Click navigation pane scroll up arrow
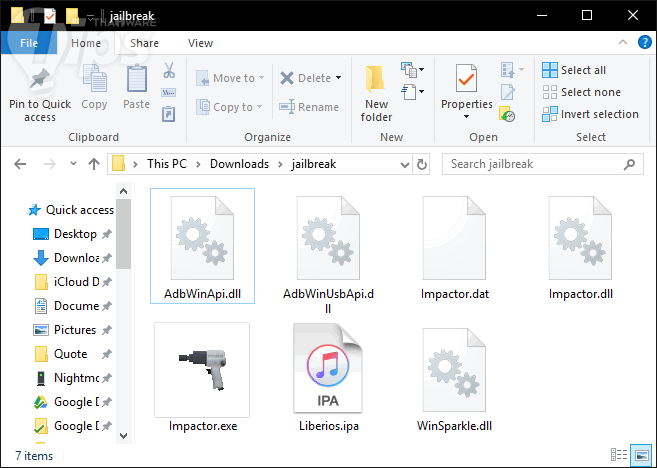657x468 pixels. (x=124, y=191)
